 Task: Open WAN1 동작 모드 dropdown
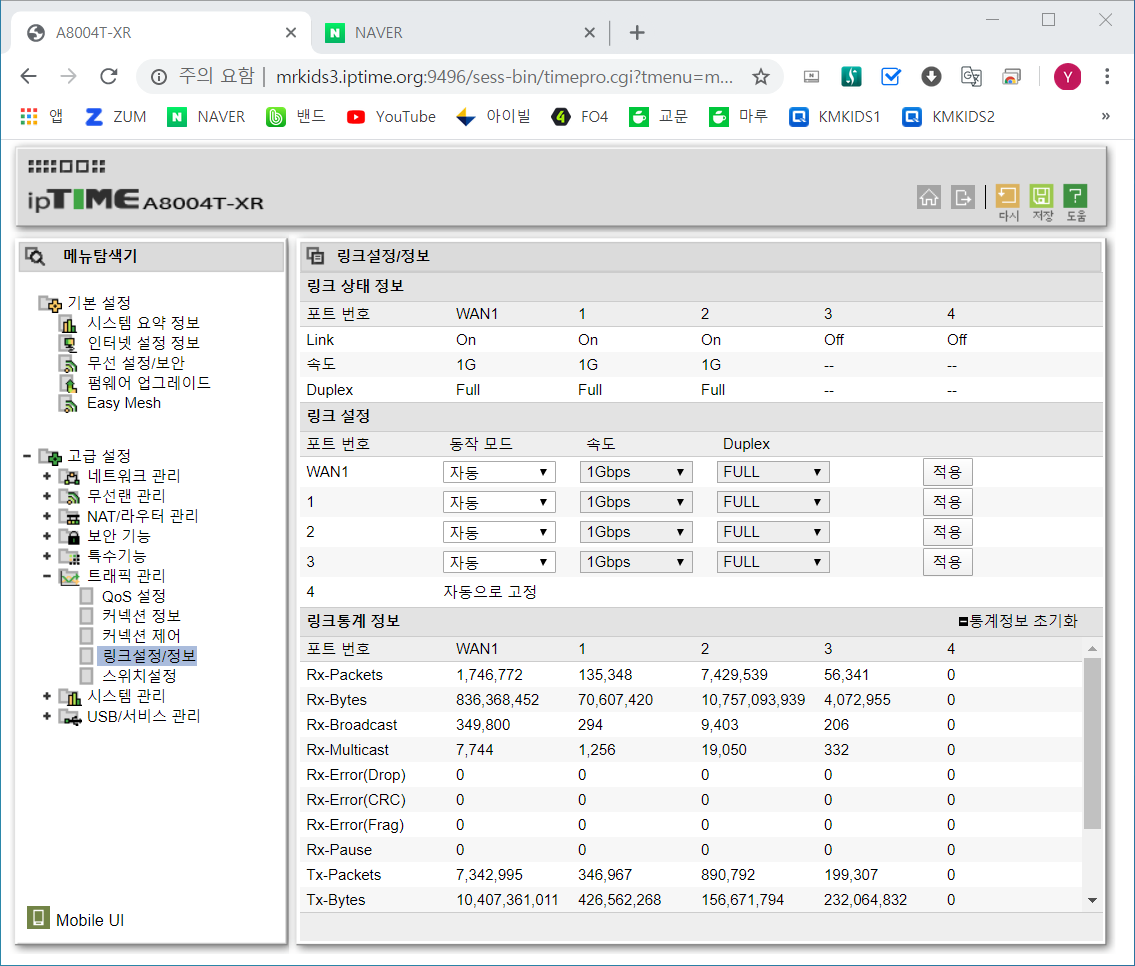(499, 473)
